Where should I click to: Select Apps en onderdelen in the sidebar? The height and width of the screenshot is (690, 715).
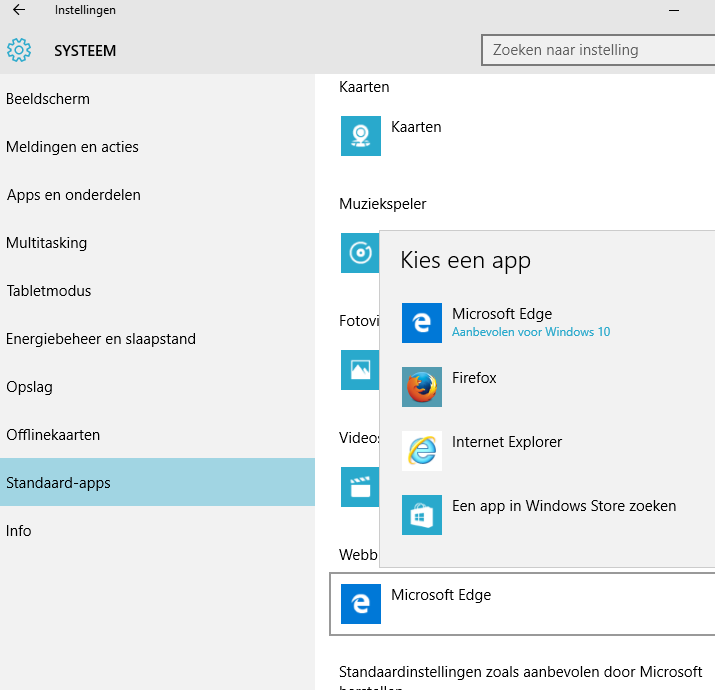click(x=73, y=195)
